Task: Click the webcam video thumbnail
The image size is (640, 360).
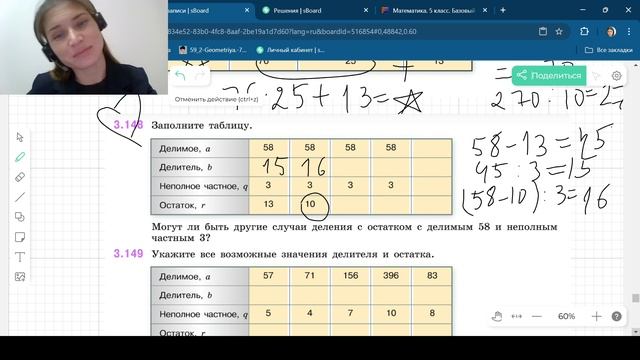Action: click(x=84, y=47)
